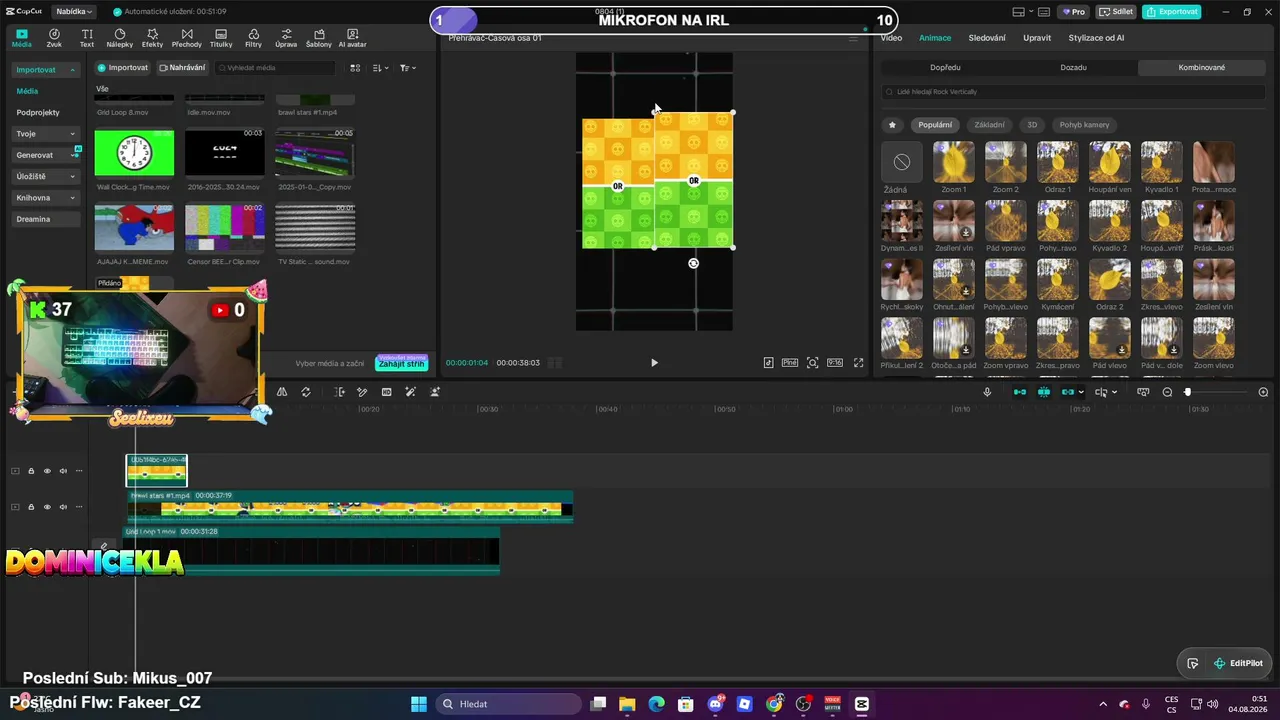Click the Sdílet share button
1280x720 pixels.
coord(1115,12)
